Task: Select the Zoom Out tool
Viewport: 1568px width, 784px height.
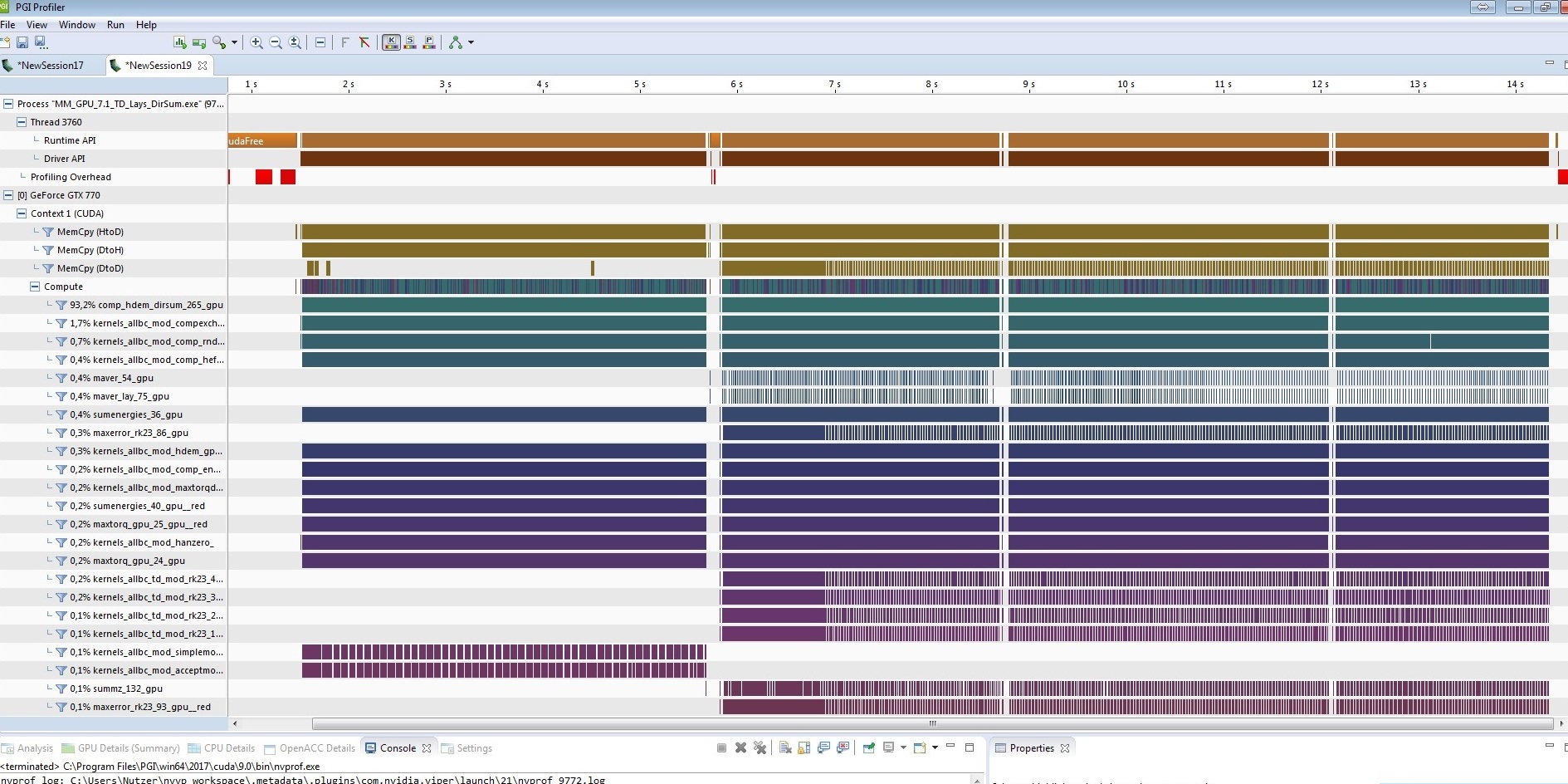Action: coord(276,42)
